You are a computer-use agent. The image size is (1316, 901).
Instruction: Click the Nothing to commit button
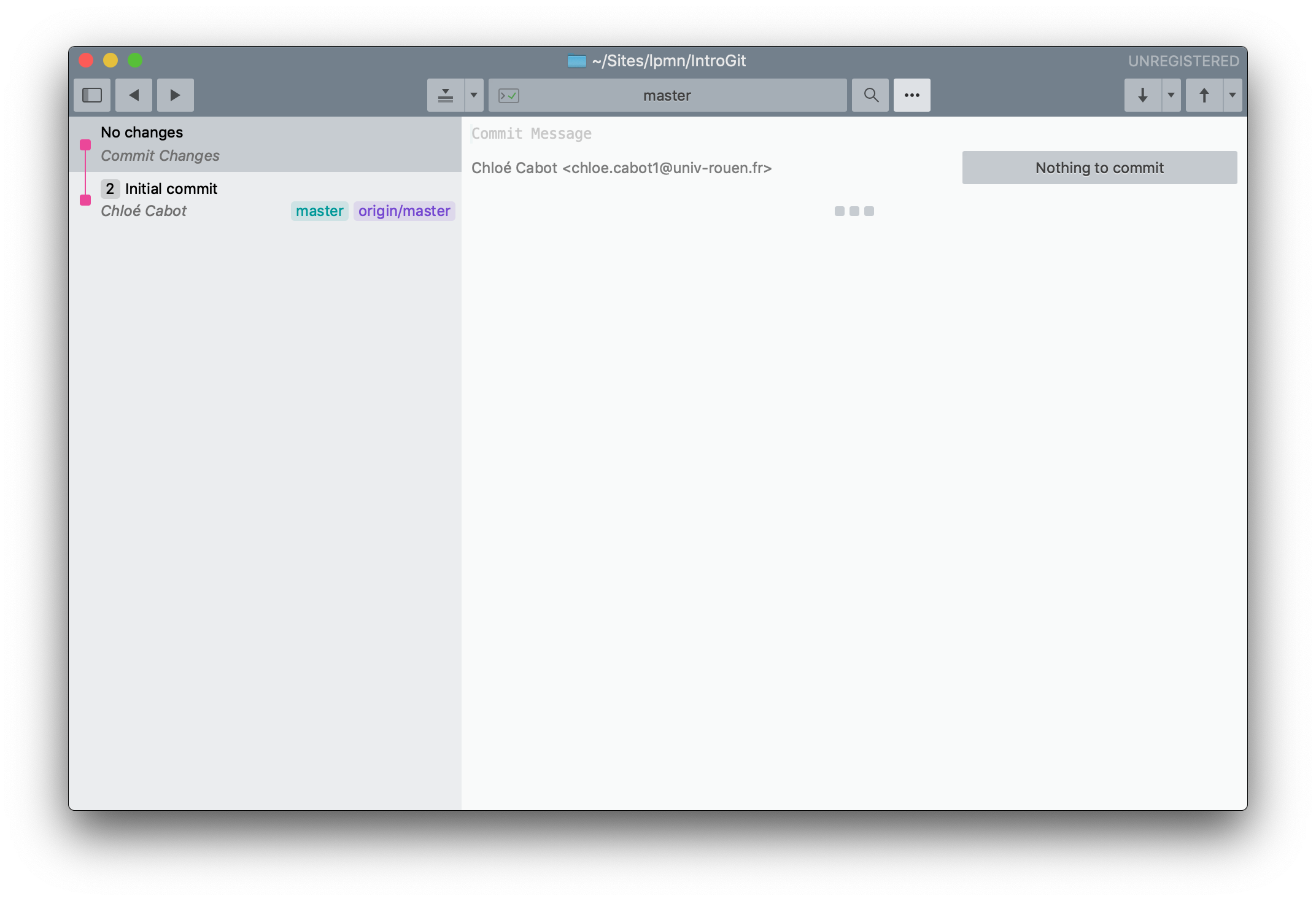click(x=1099, y=167)
